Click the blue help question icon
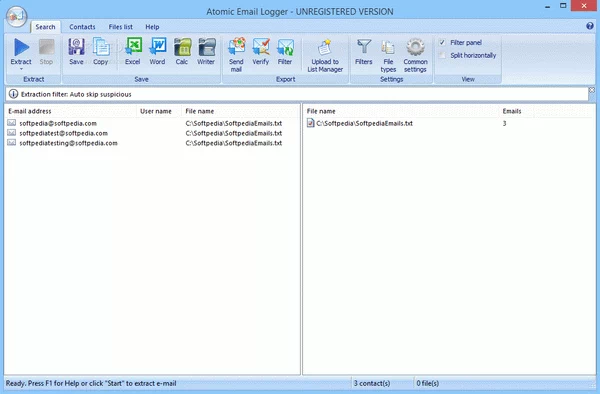600x394 pixels. (590, 26)
